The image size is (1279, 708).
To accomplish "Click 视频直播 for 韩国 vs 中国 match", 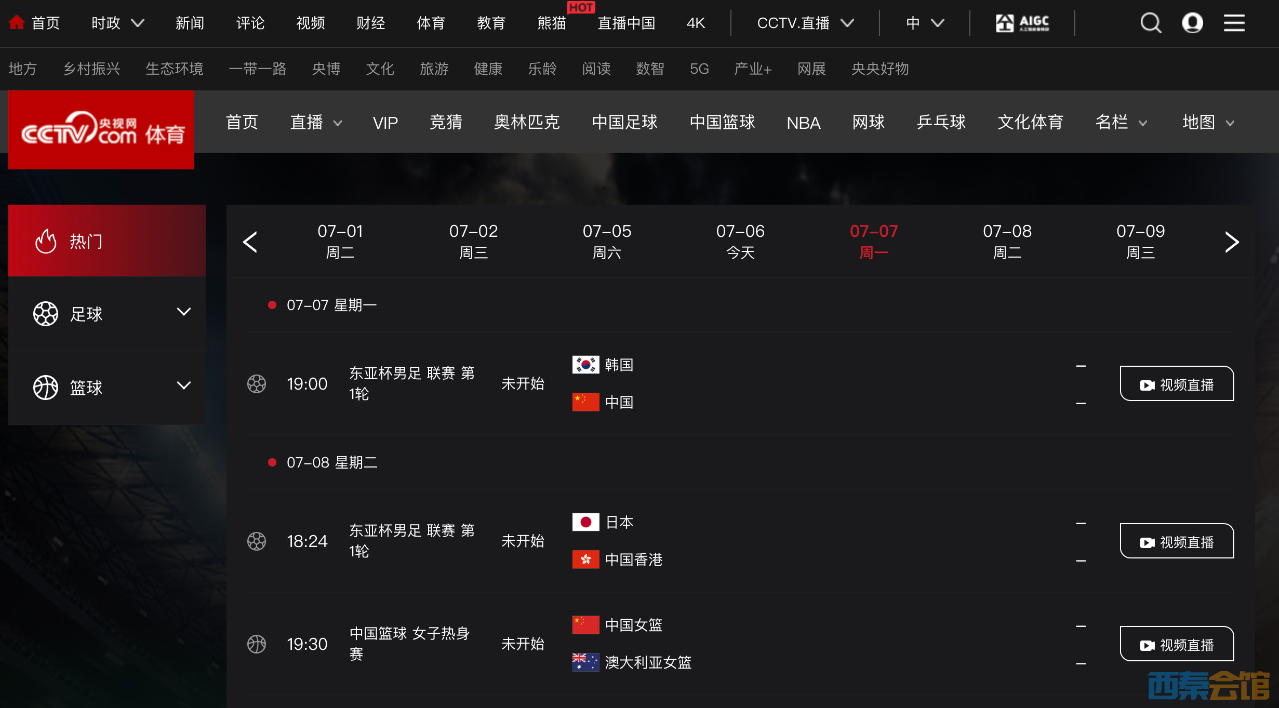I will 1176,384.
